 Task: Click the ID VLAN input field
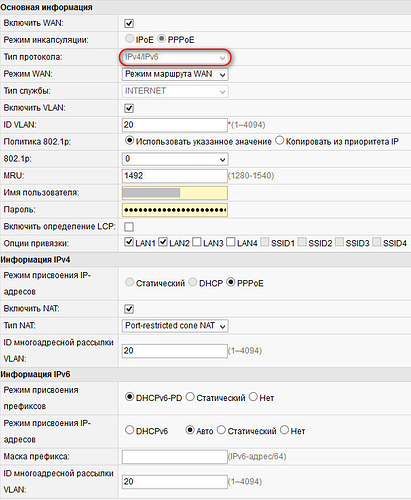pos(175,125)
